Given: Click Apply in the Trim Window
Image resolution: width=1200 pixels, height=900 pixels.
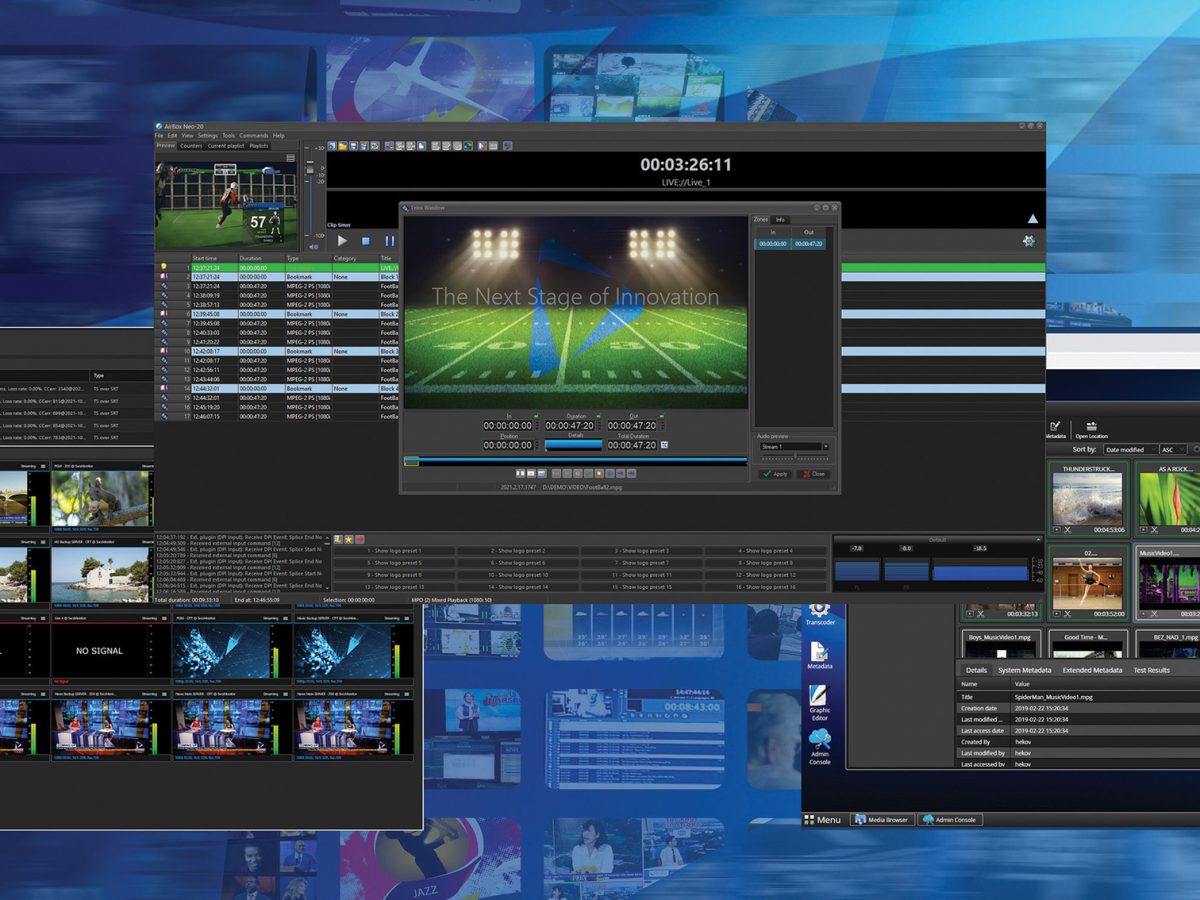Looking at the screenshot, I should (x=776, y=474).
